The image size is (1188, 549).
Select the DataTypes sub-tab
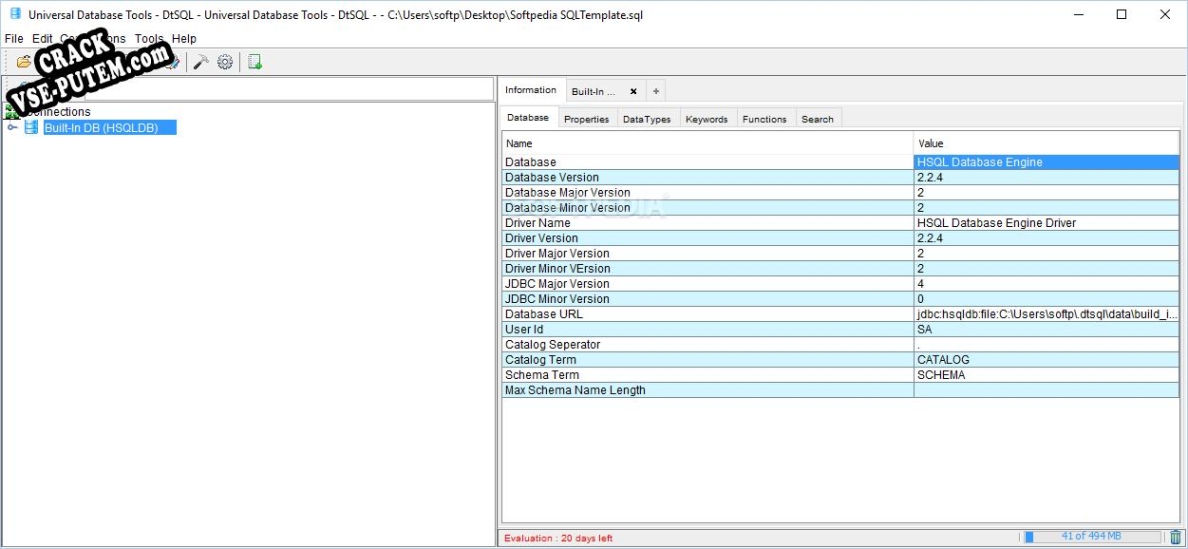[646, 119]
